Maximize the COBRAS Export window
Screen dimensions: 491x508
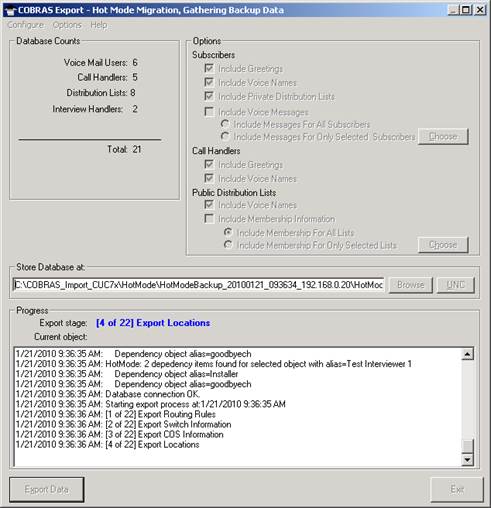pyautogui.click(x=465, y=10)
